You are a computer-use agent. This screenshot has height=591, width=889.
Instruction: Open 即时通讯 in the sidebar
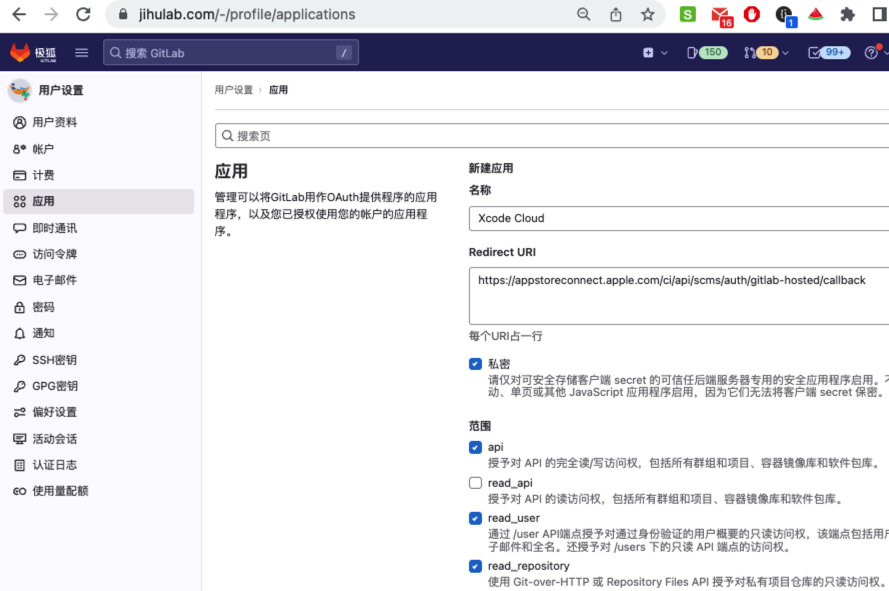tap(99, 228)
